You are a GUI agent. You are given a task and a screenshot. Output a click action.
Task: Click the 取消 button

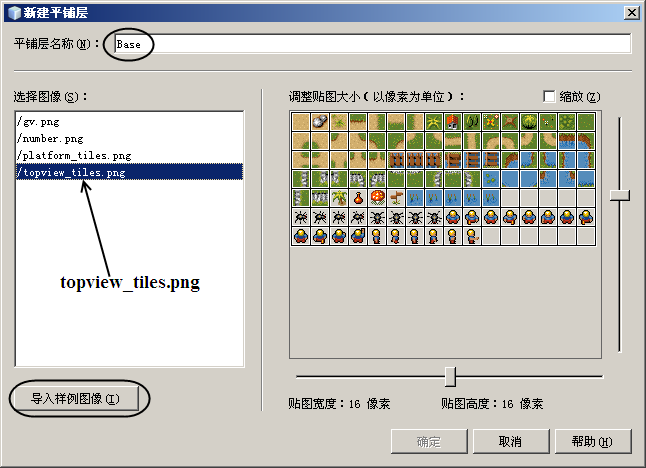click(511, 442)
